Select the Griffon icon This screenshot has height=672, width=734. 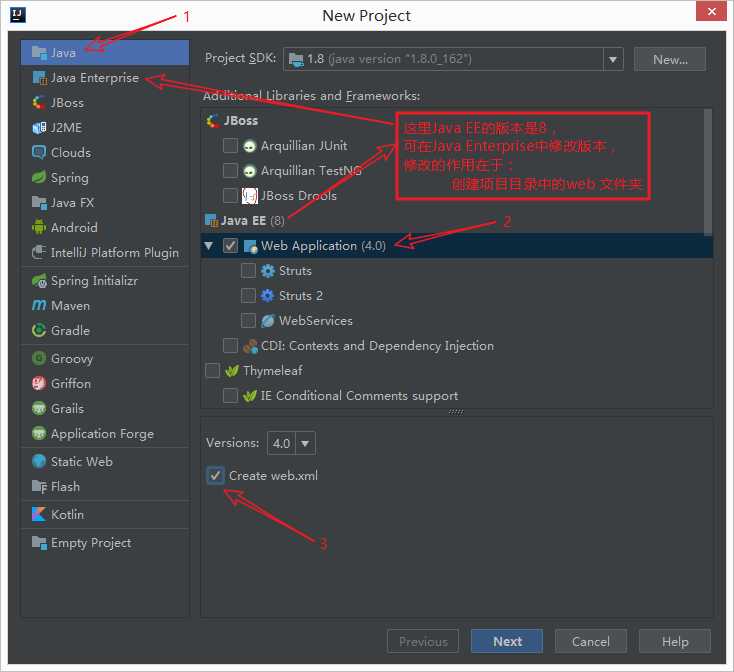[39, 383]
